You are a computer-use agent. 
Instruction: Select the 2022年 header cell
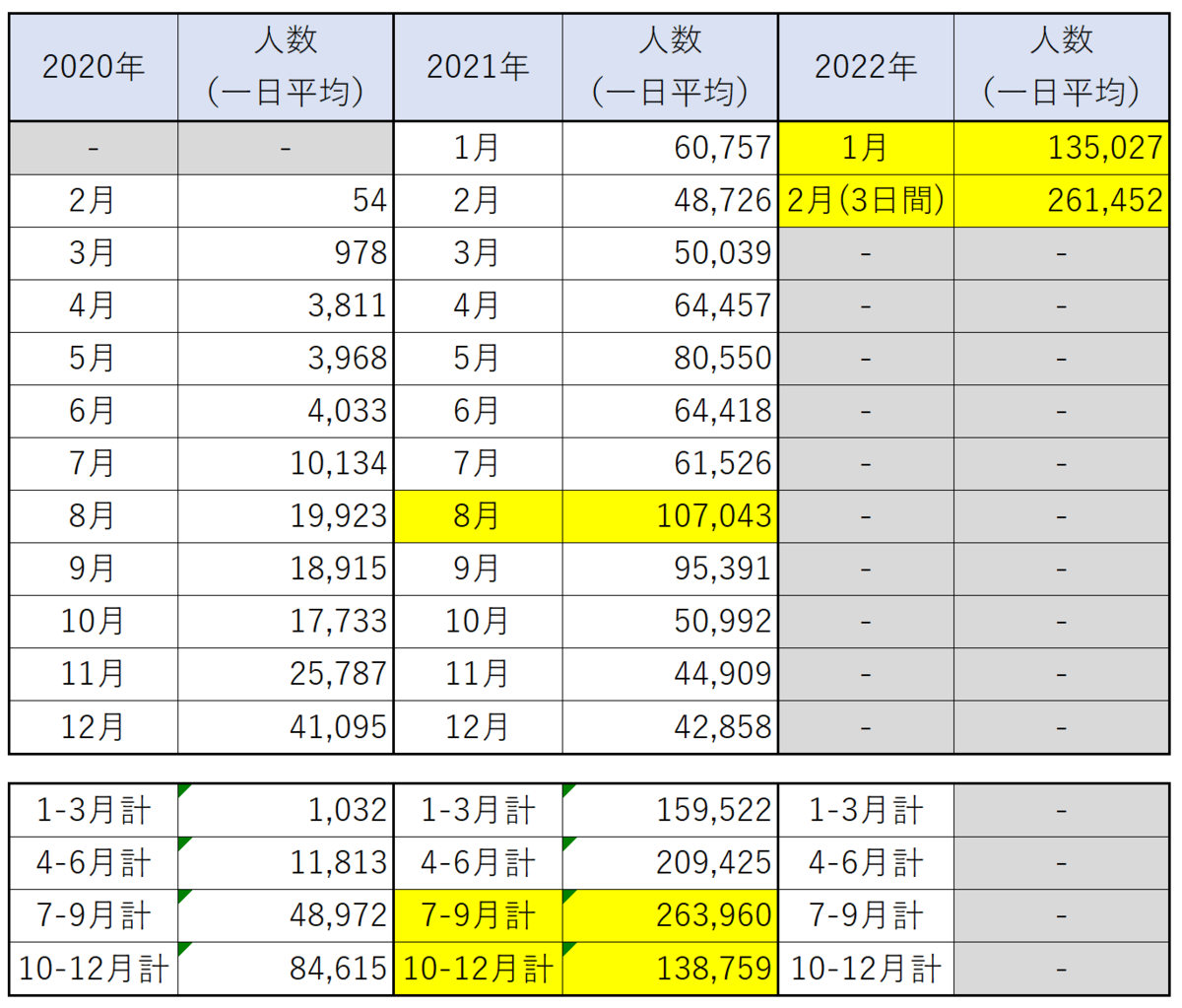[x=866, y=67]
